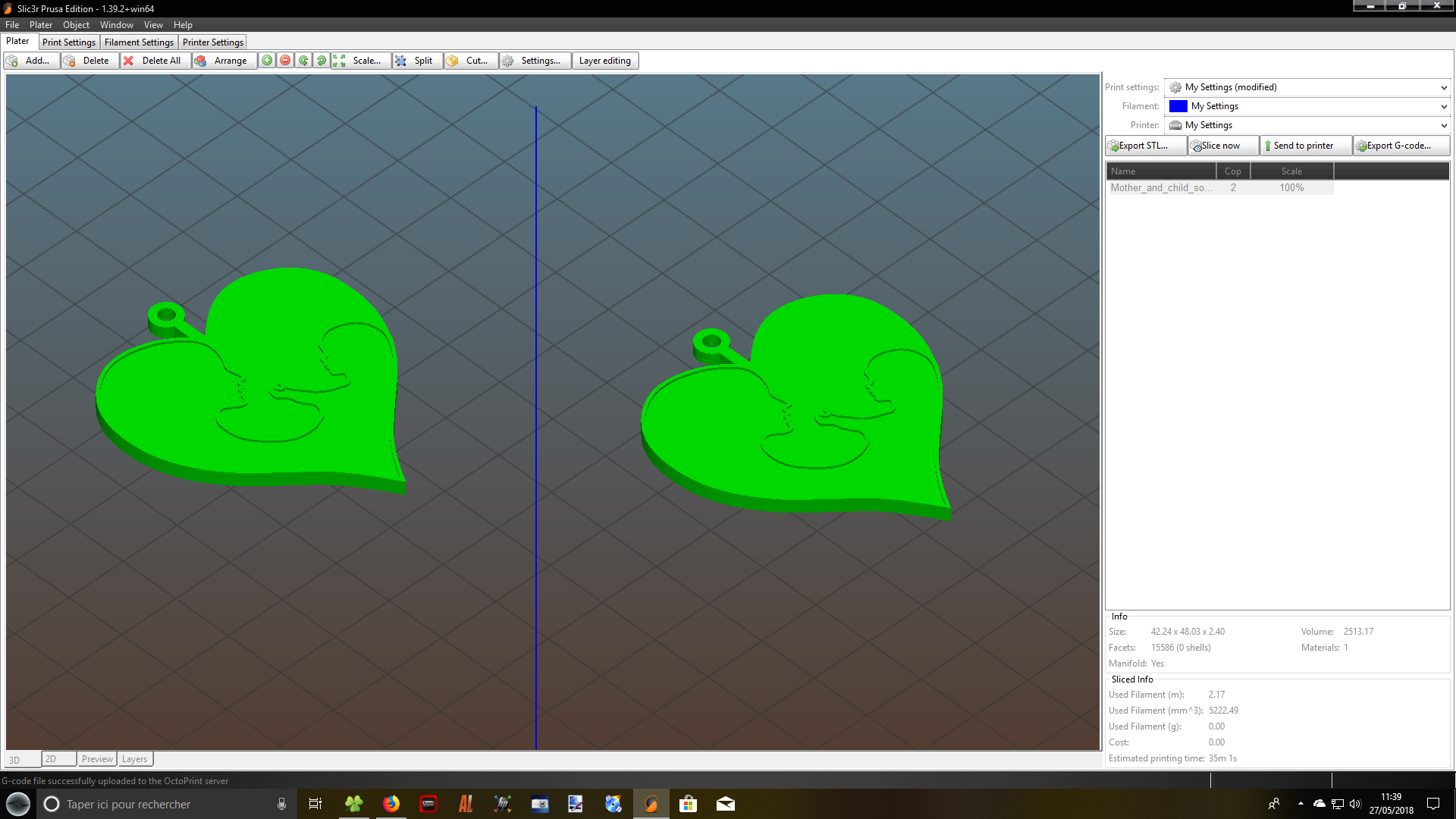The width and height of the screenshot is (1456, 819).
Task: Click the microphone icon in search box
Action: pyautogui.click(x=281, y=804)
